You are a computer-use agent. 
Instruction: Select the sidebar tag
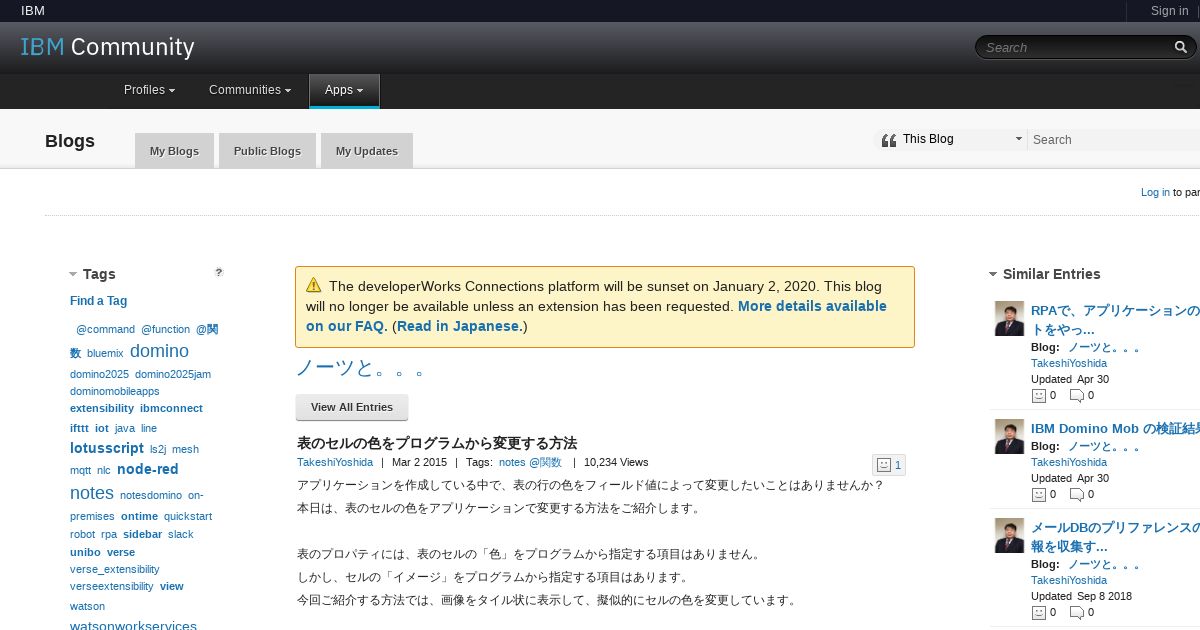(x=142, y=534)
